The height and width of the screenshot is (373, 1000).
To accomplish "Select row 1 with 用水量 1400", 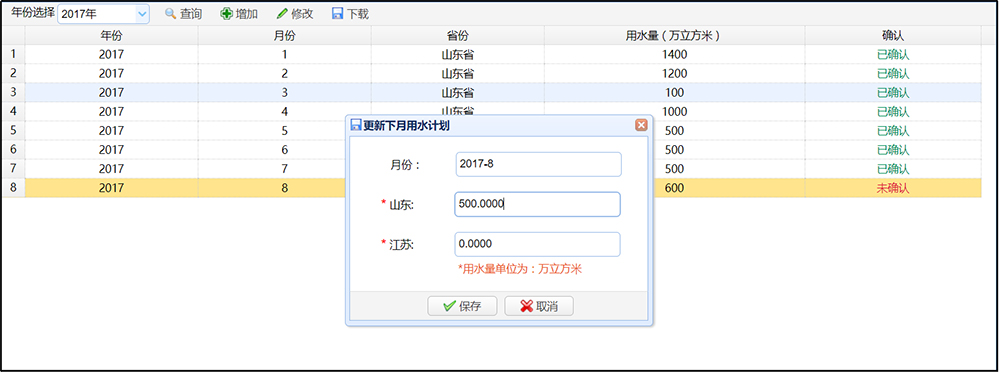I will (x=491, y=55).
